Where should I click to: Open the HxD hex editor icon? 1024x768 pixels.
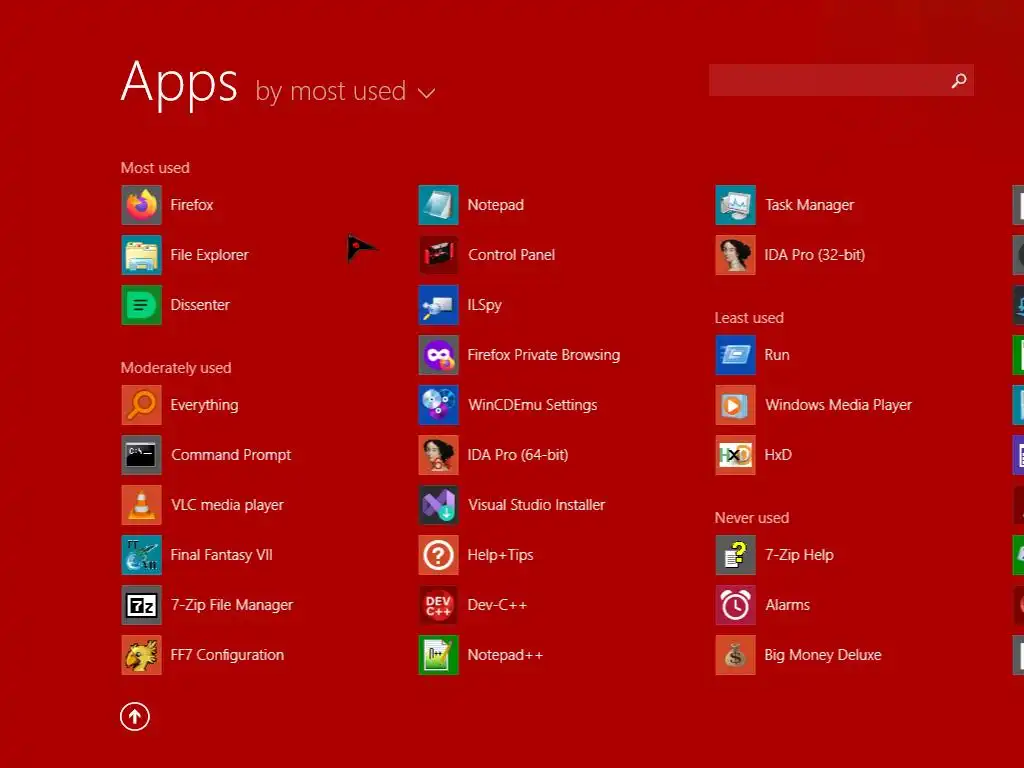pyautogui.click(x=735, y=455)
